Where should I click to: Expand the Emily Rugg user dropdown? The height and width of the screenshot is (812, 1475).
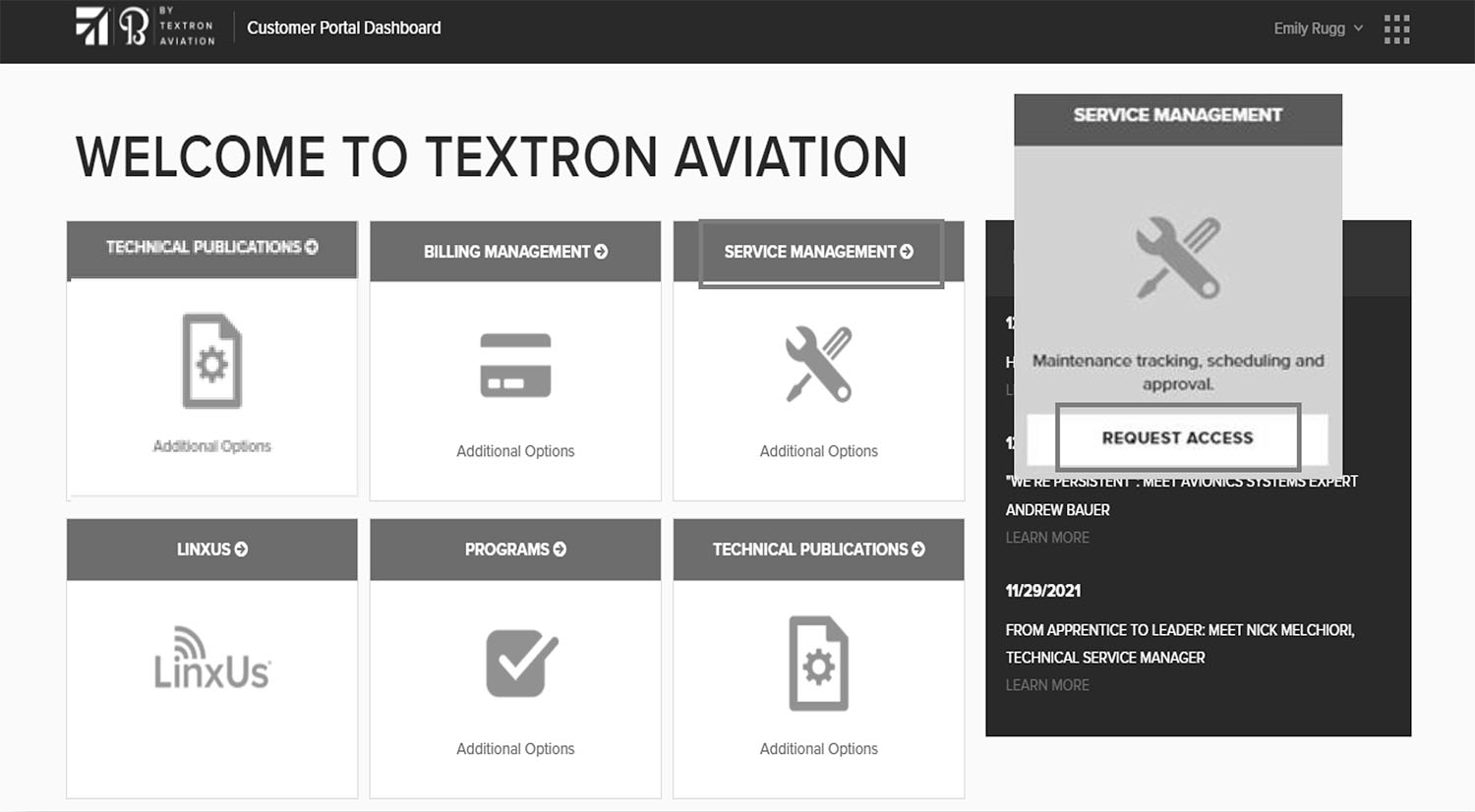pos(1319,29)
